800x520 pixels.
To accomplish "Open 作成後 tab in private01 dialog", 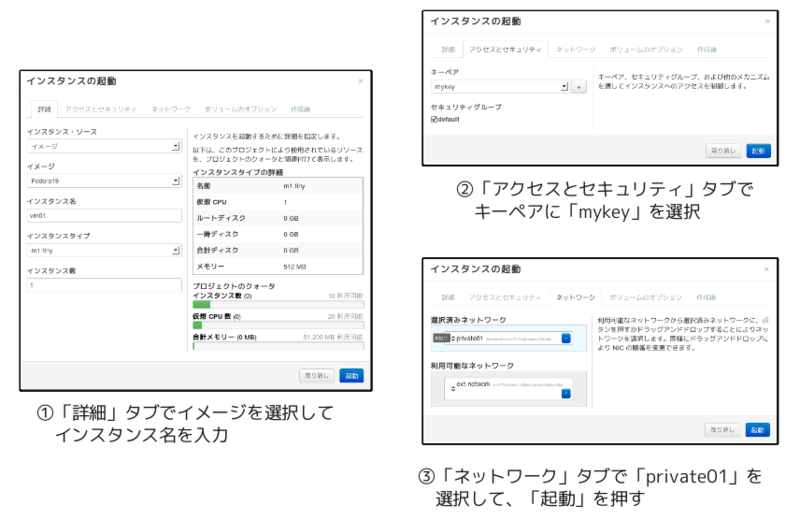I will pyautogui.click(x=706, y=298).
